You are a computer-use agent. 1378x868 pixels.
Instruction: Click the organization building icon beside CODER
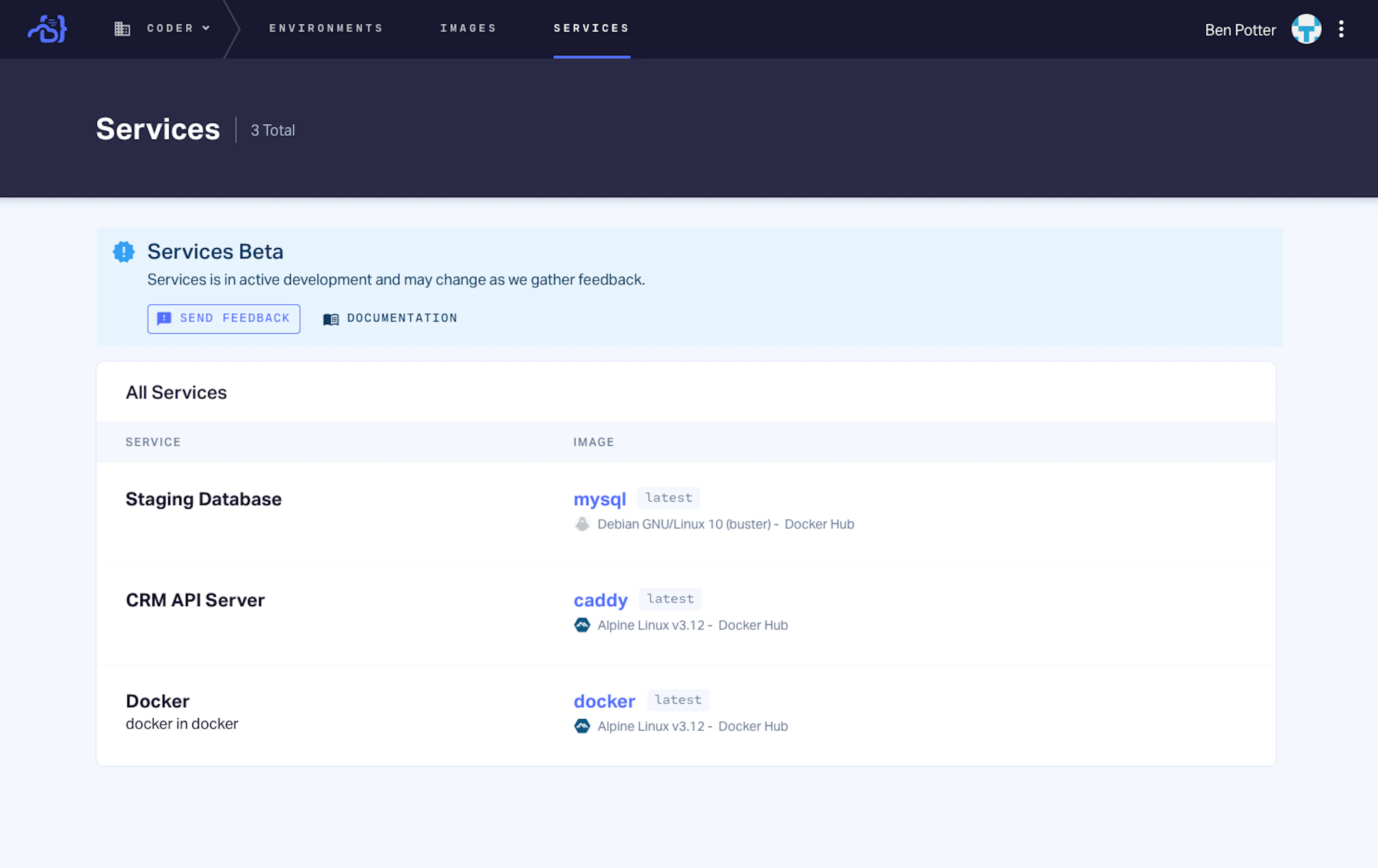tap(122, 29)
